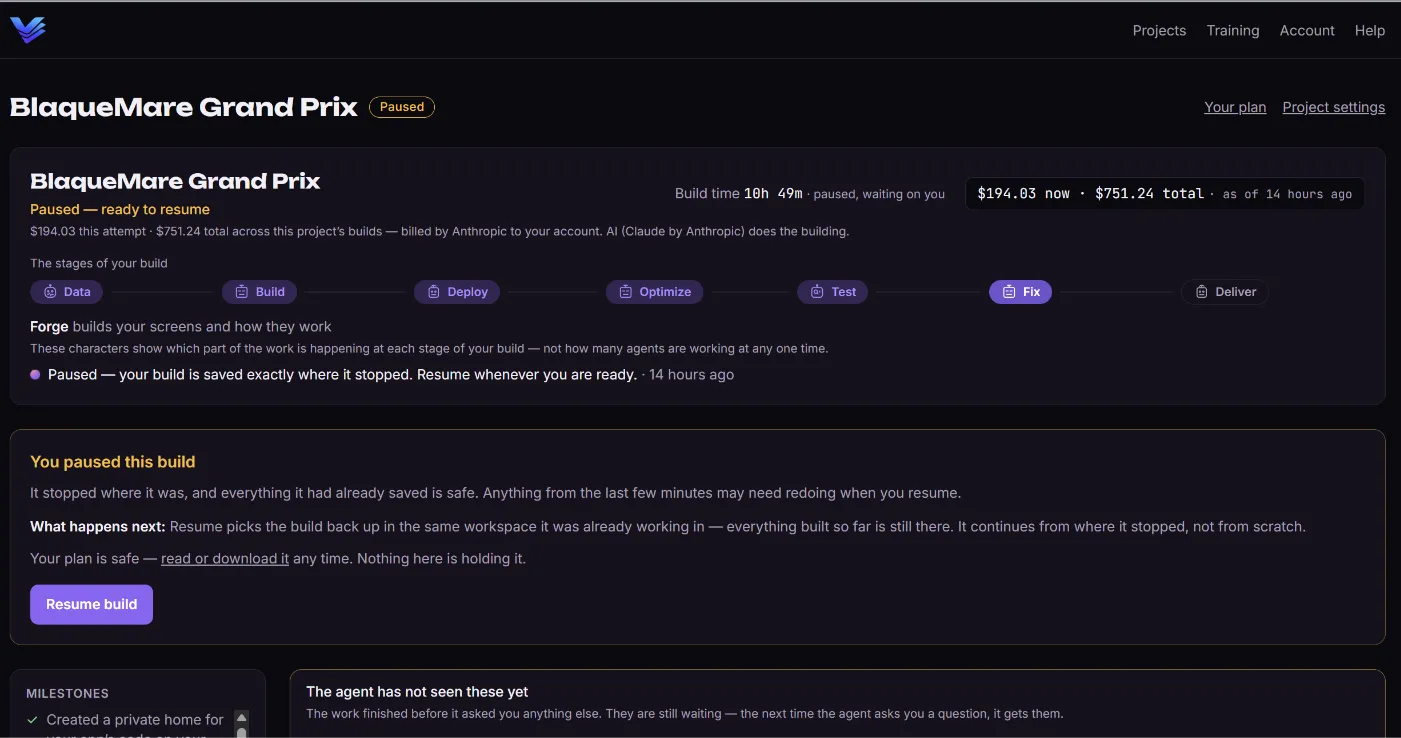1401x738 pixels.
Task: Click the purple paused status dot
Action: click(x=35, y=375)
